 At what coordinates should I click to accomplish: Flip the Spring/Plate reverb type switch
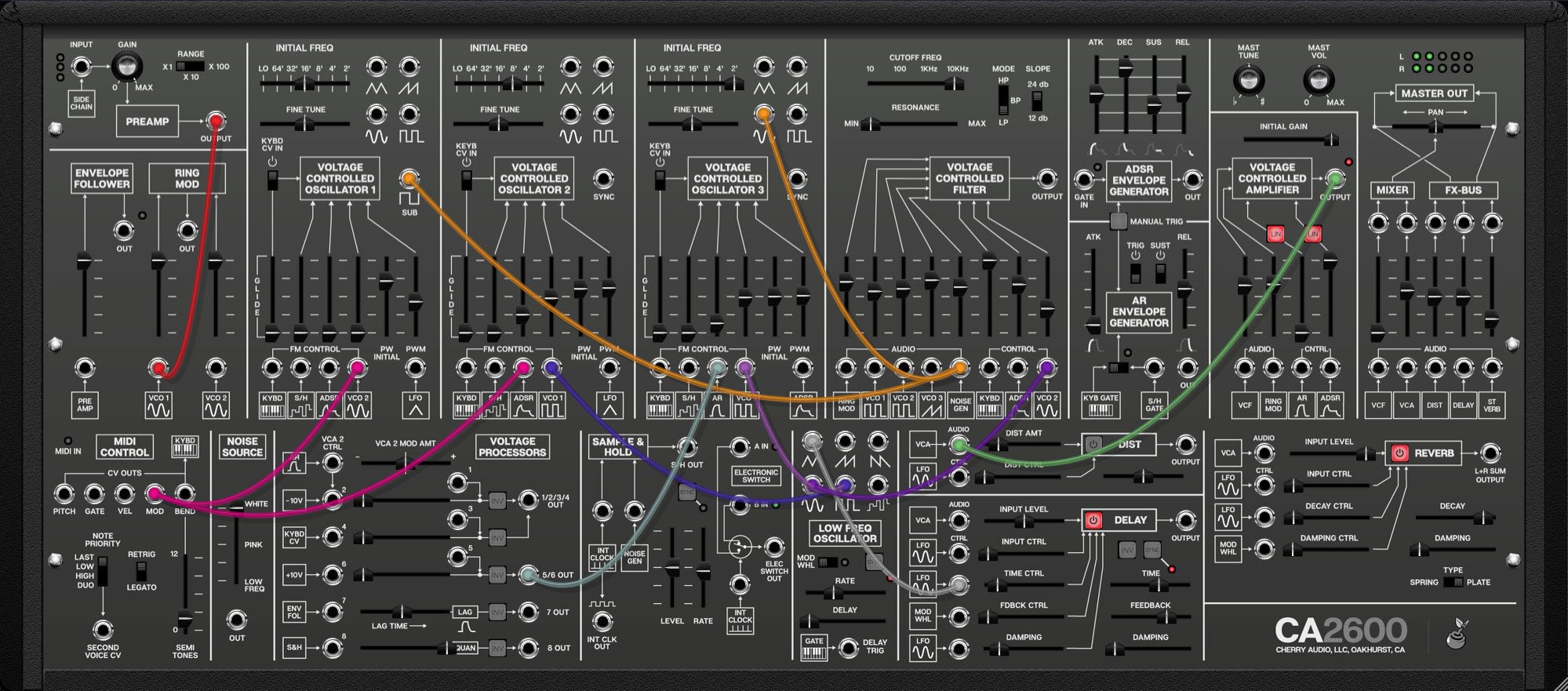point(1452,582)
